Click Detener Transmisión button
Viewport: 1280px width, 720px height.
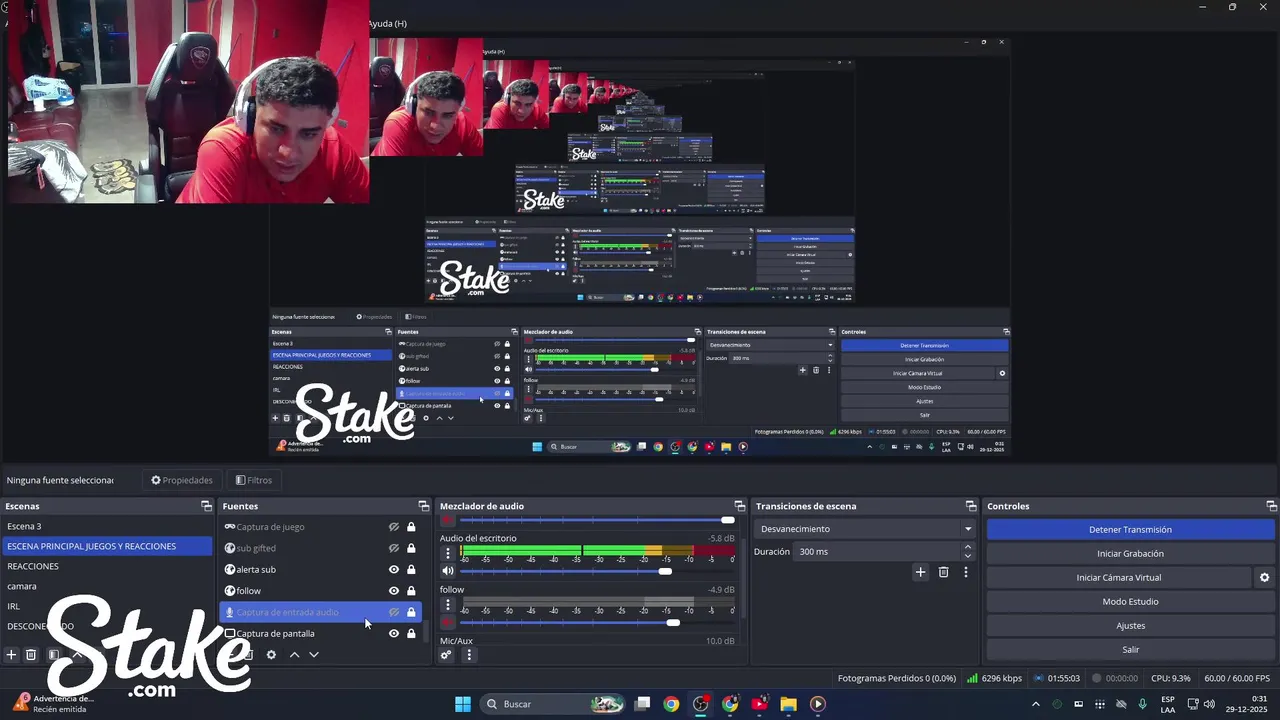(1130, 530)
